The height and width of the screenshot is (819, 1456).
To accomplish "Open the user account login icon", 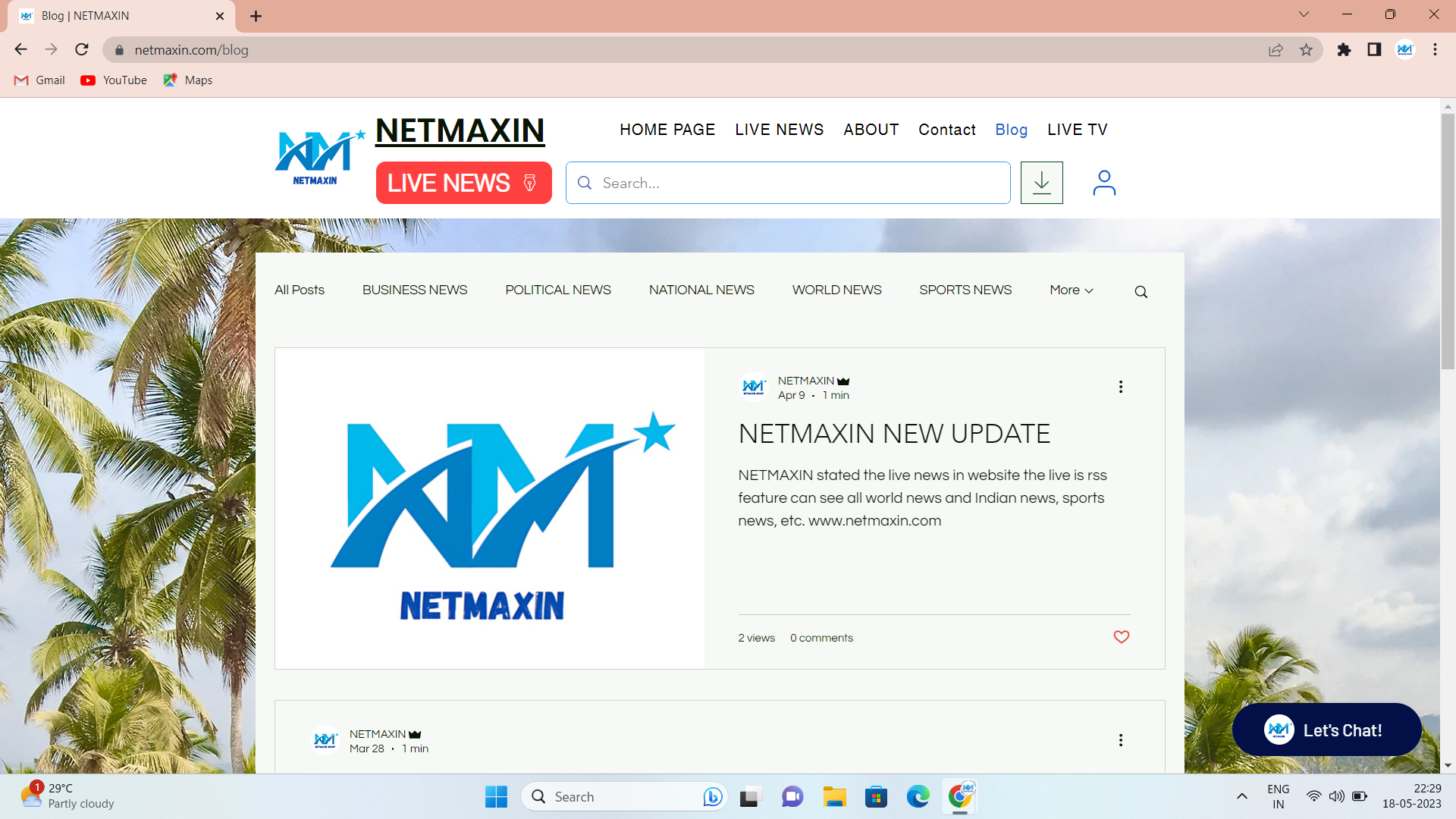I will [1104, 183].
